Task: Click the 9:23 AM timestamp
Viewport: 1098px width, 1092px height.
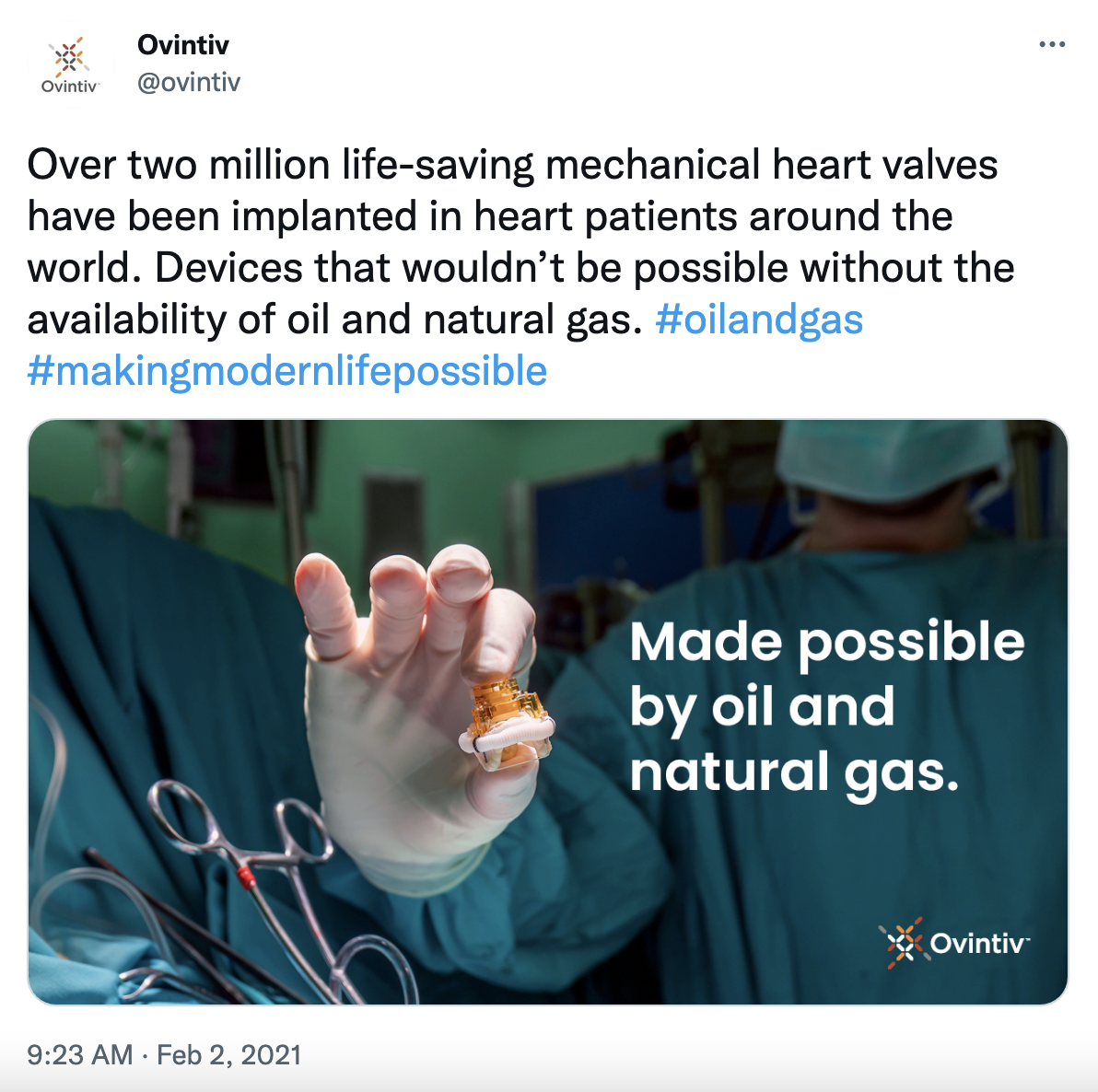Action: (79, 1054)
